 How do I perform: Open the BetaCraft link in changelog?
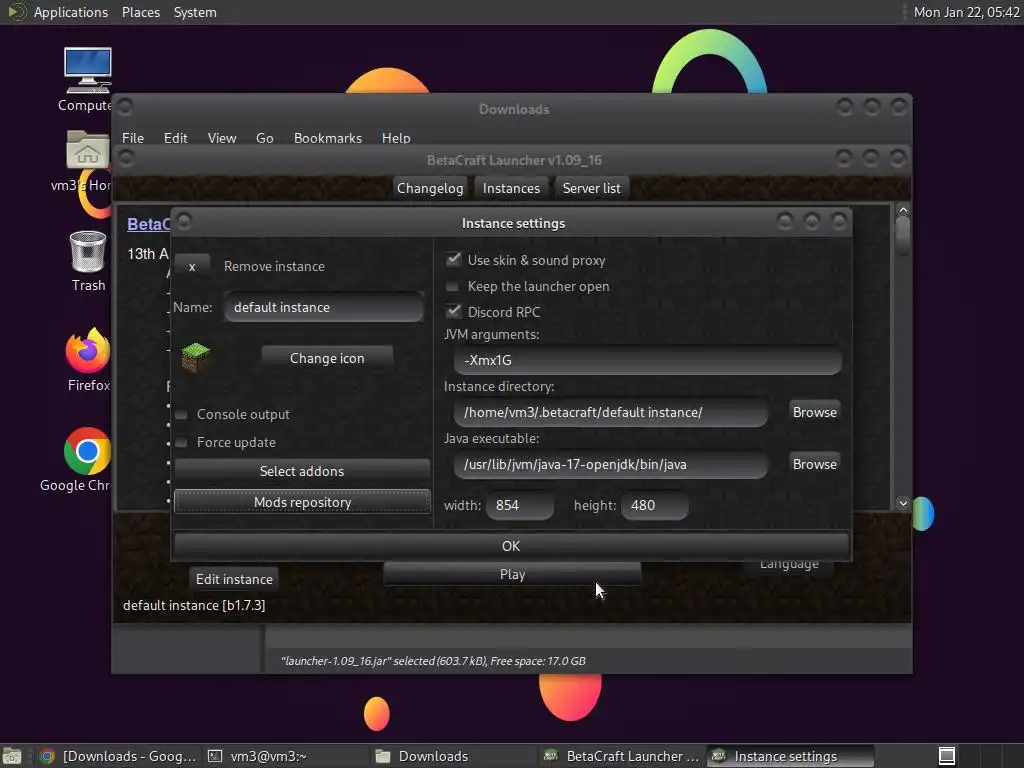(148, 224)
